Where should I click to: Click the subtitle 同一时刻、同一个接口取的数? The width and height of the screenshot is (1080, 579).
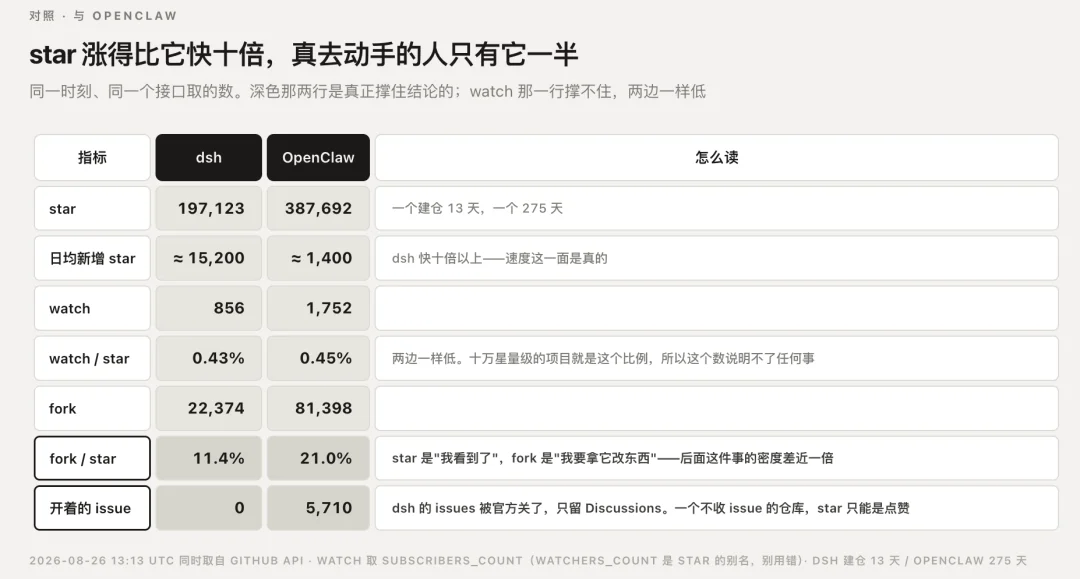[367, 92]
